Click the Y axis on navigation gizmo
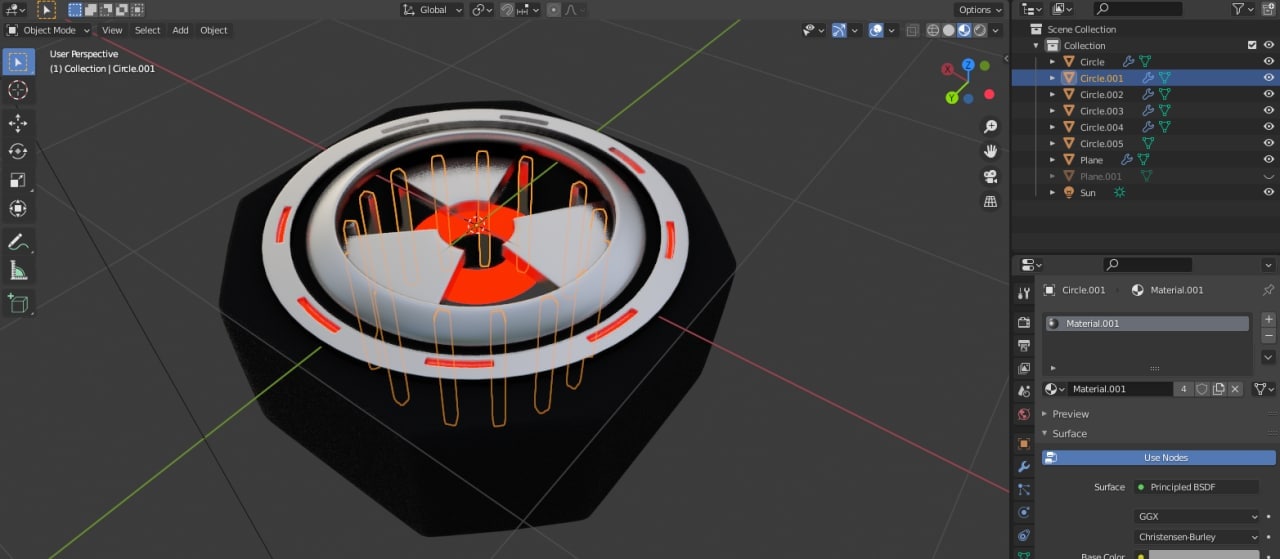This screenshot has width=1280, height=559. [x=952, y=97]
